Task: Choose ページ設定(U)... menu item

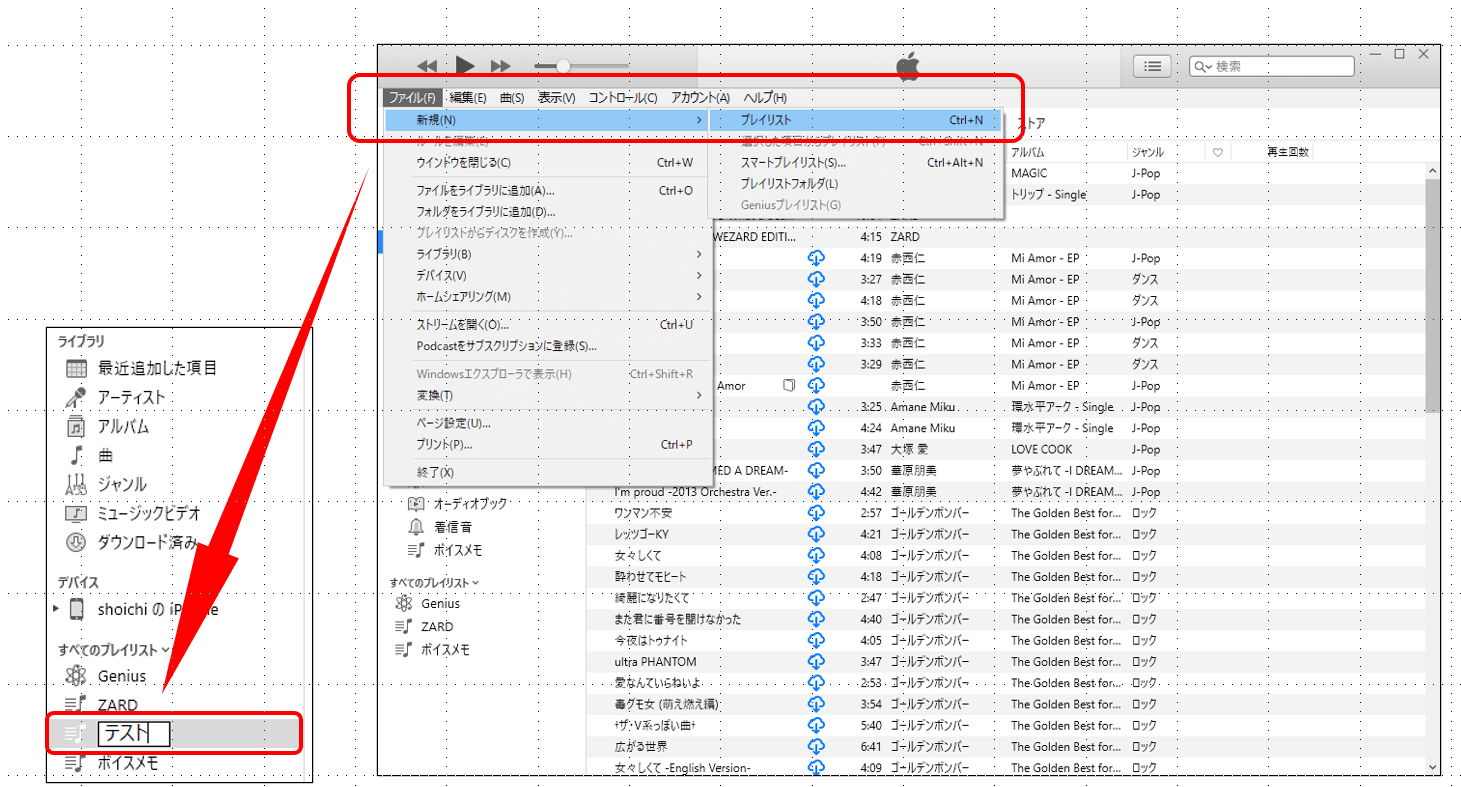Action: tap(548, 423)
